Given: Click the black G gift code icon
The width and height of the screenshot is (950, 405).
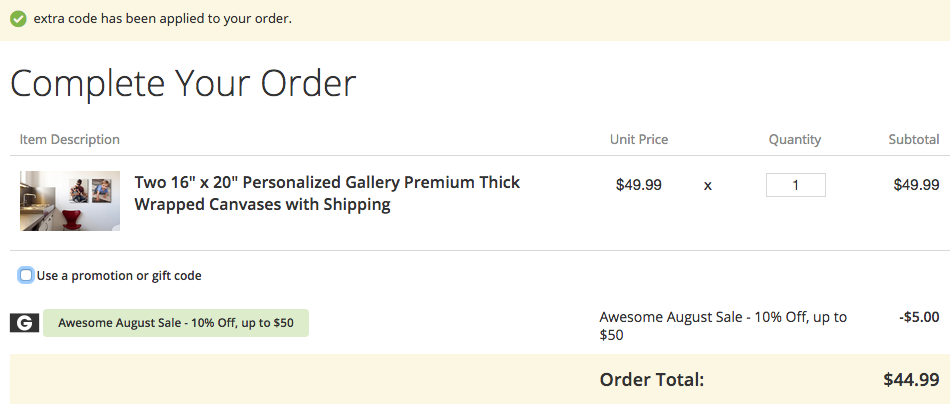Looking at the screenshot, I should coord(24,322).
